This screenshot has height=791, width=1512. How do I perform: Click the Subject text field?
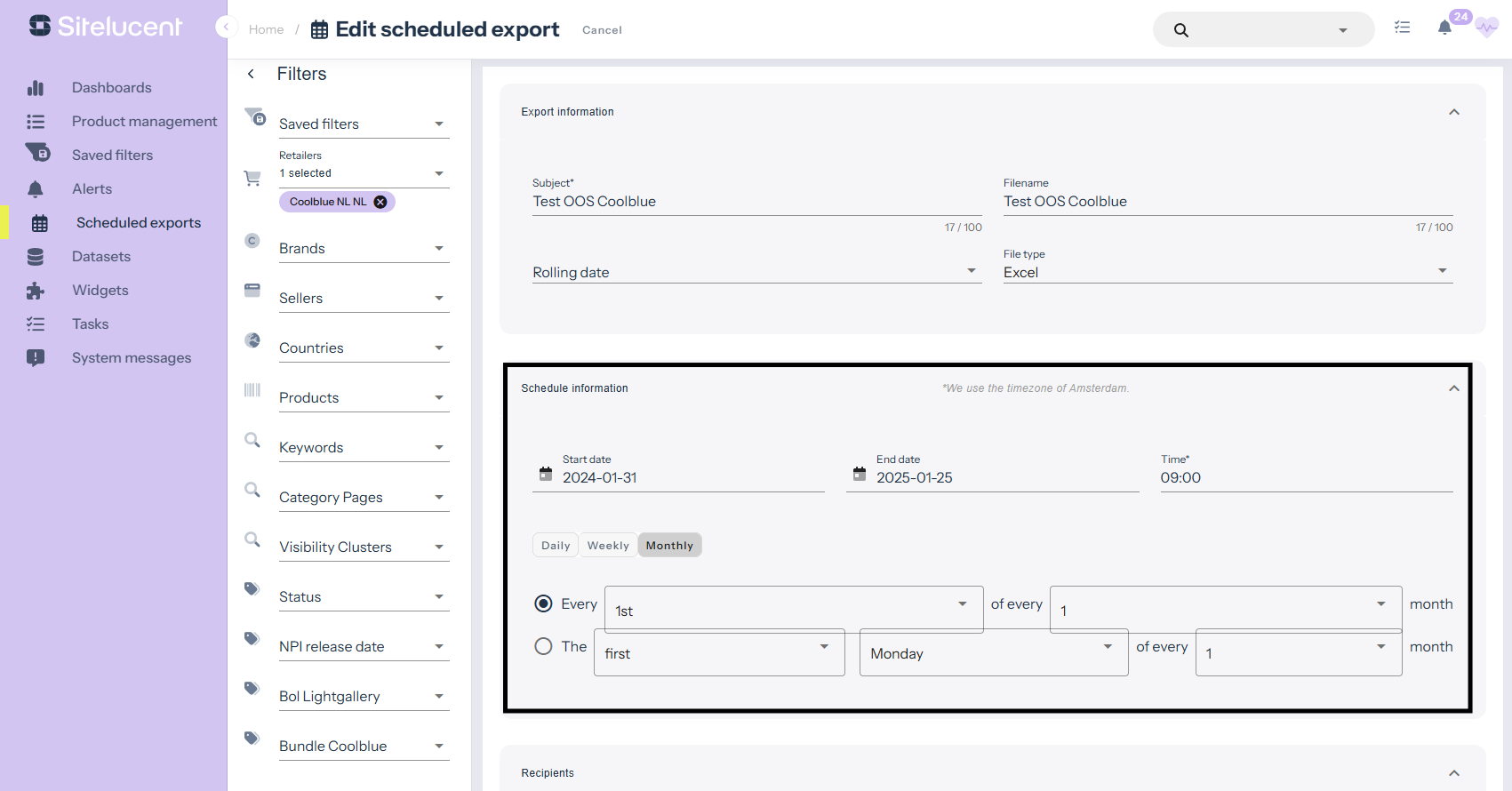[x=756, y=202]
